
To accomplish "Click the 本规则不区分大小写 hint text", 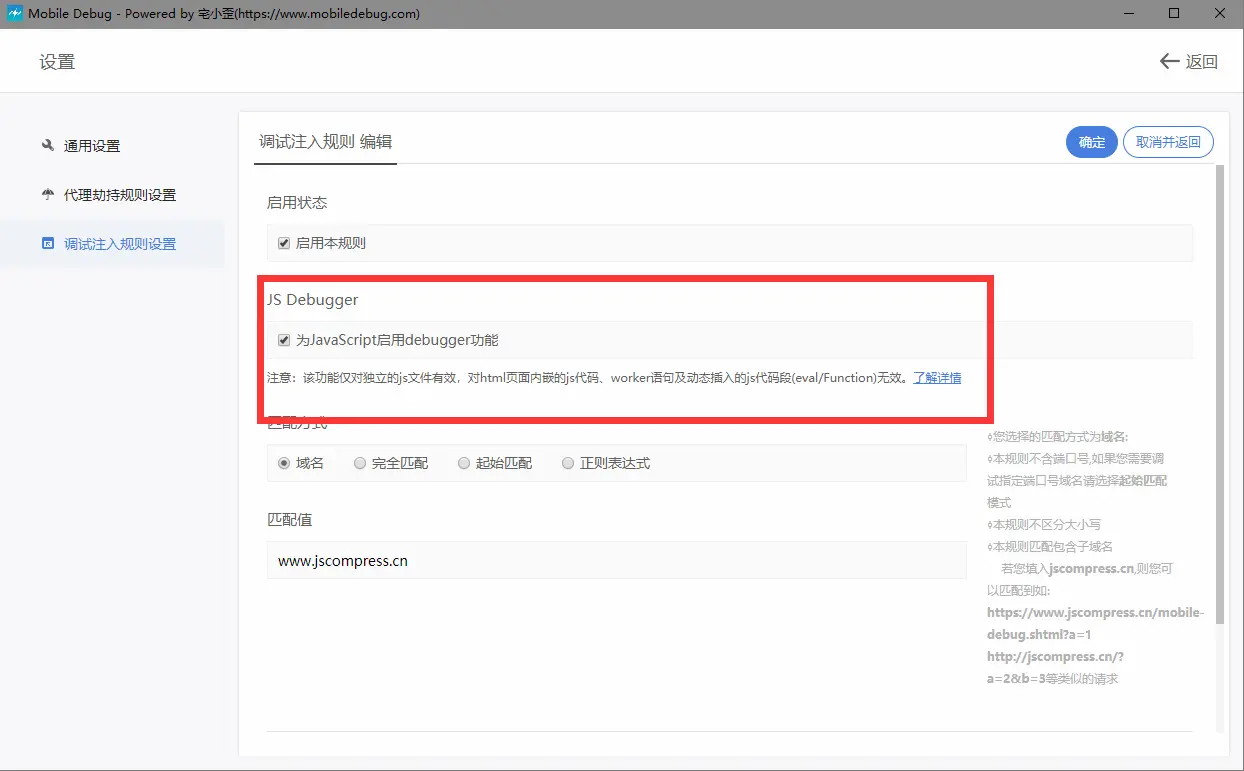I will 1044,524.
